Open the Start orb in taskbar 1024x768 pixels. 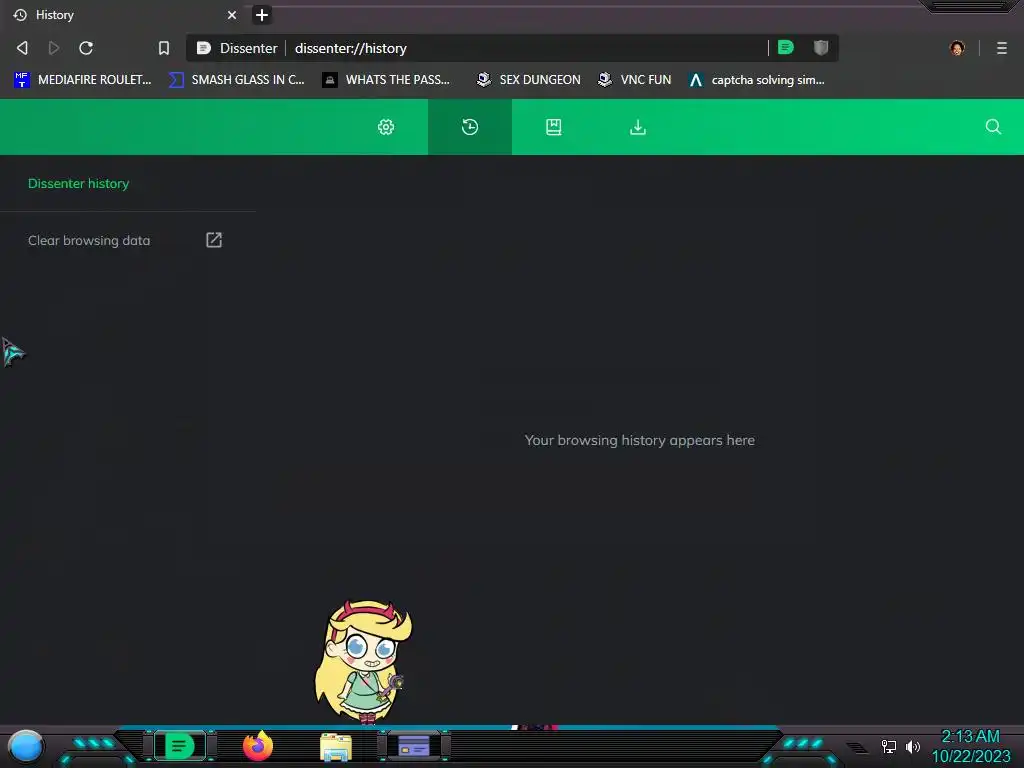coord(25,746)
